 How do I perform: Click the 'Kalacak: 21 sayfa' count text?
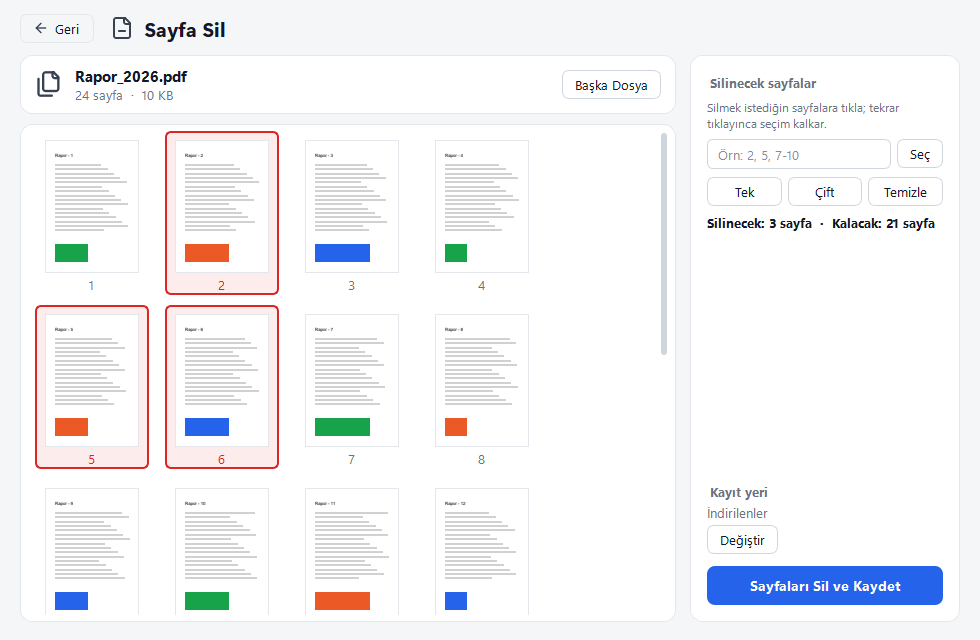tap(883, 224)
